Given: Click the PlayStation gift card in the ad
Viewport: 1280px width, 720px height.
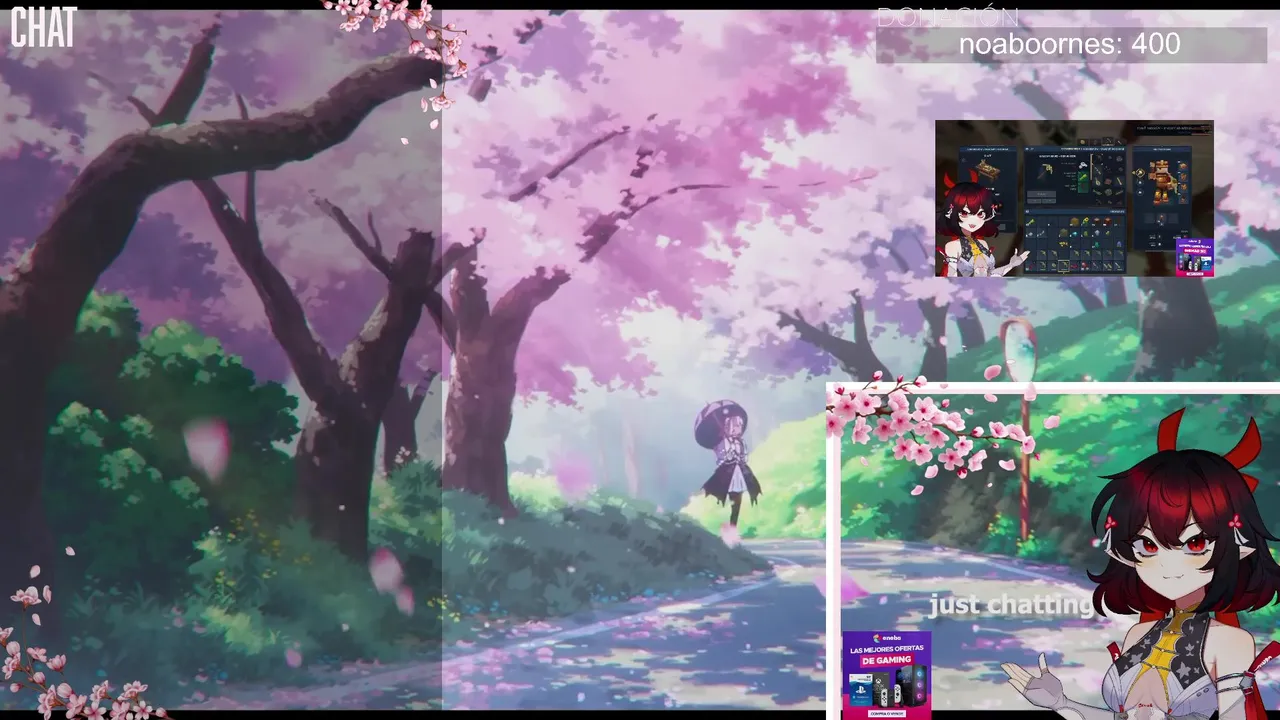Looking at the screenshot, I should point(861,690).
